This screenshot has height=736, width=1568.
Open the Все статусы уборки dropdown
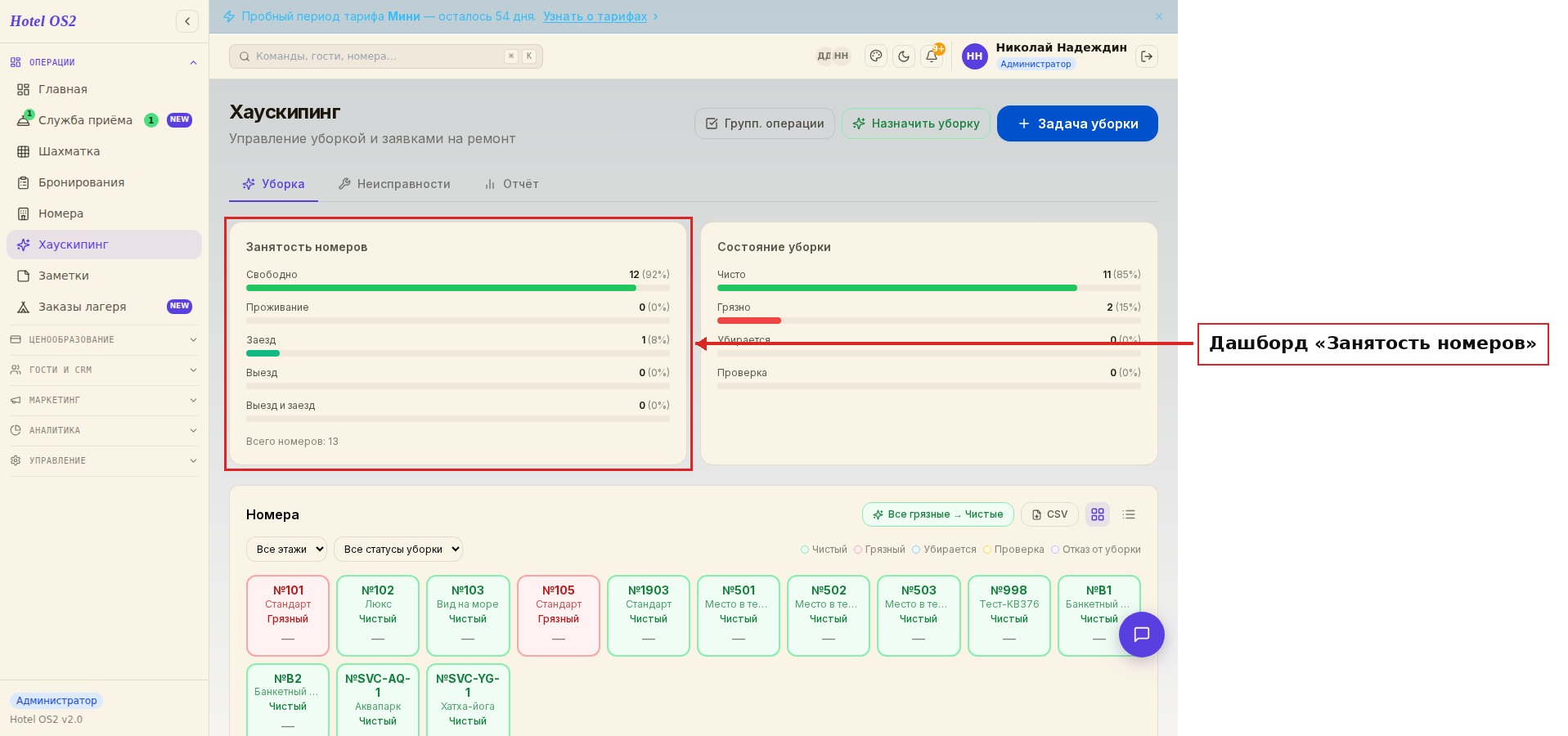coord(398,550)
